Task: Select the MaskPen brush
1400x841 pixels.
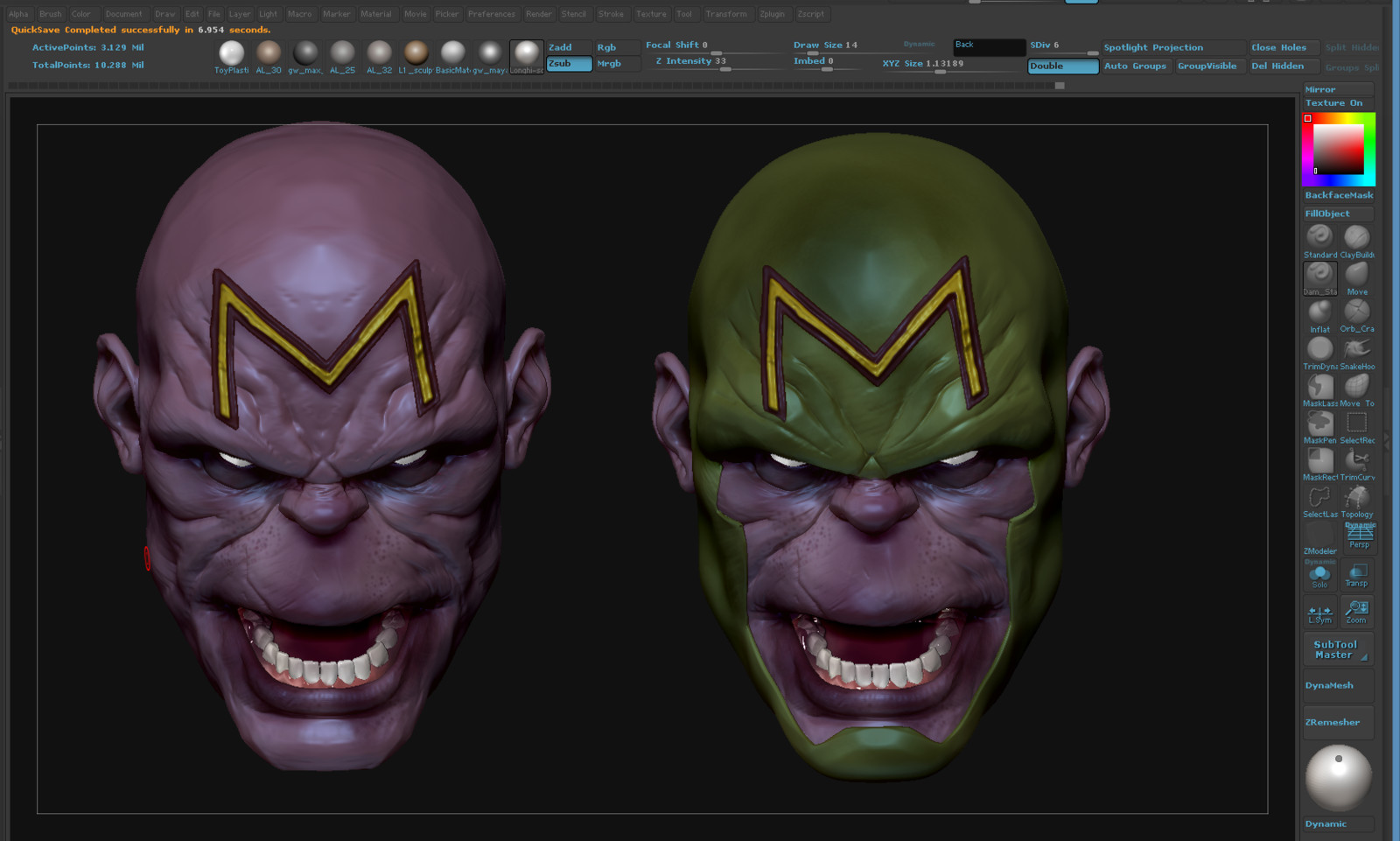Action: tap(1319, 427)
